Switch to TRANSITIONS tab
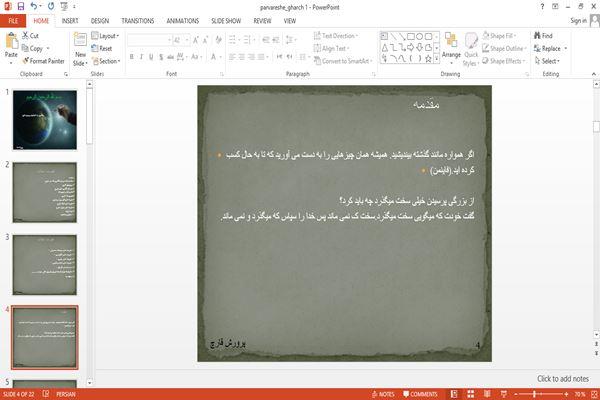Viewport: 600px width, 400px height. 138,21
